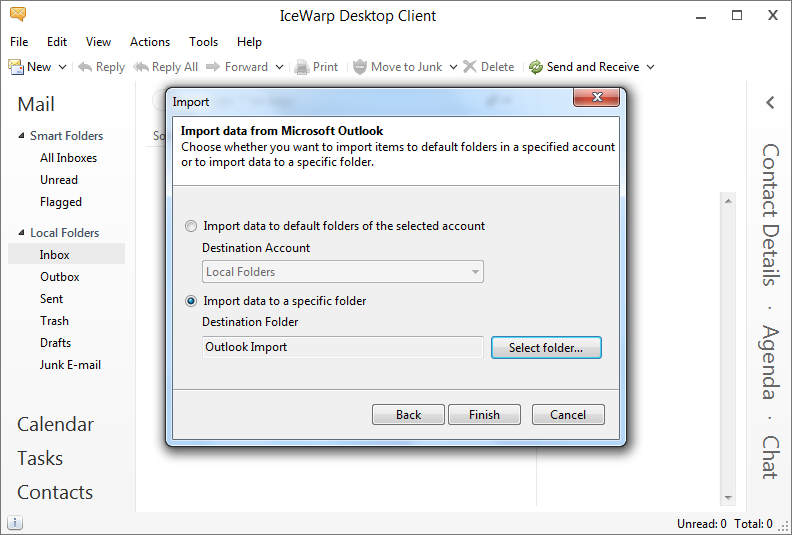Screen dimensions: 792x535
Task: Select All Inboxes smart folder
Action: point(68,158)
